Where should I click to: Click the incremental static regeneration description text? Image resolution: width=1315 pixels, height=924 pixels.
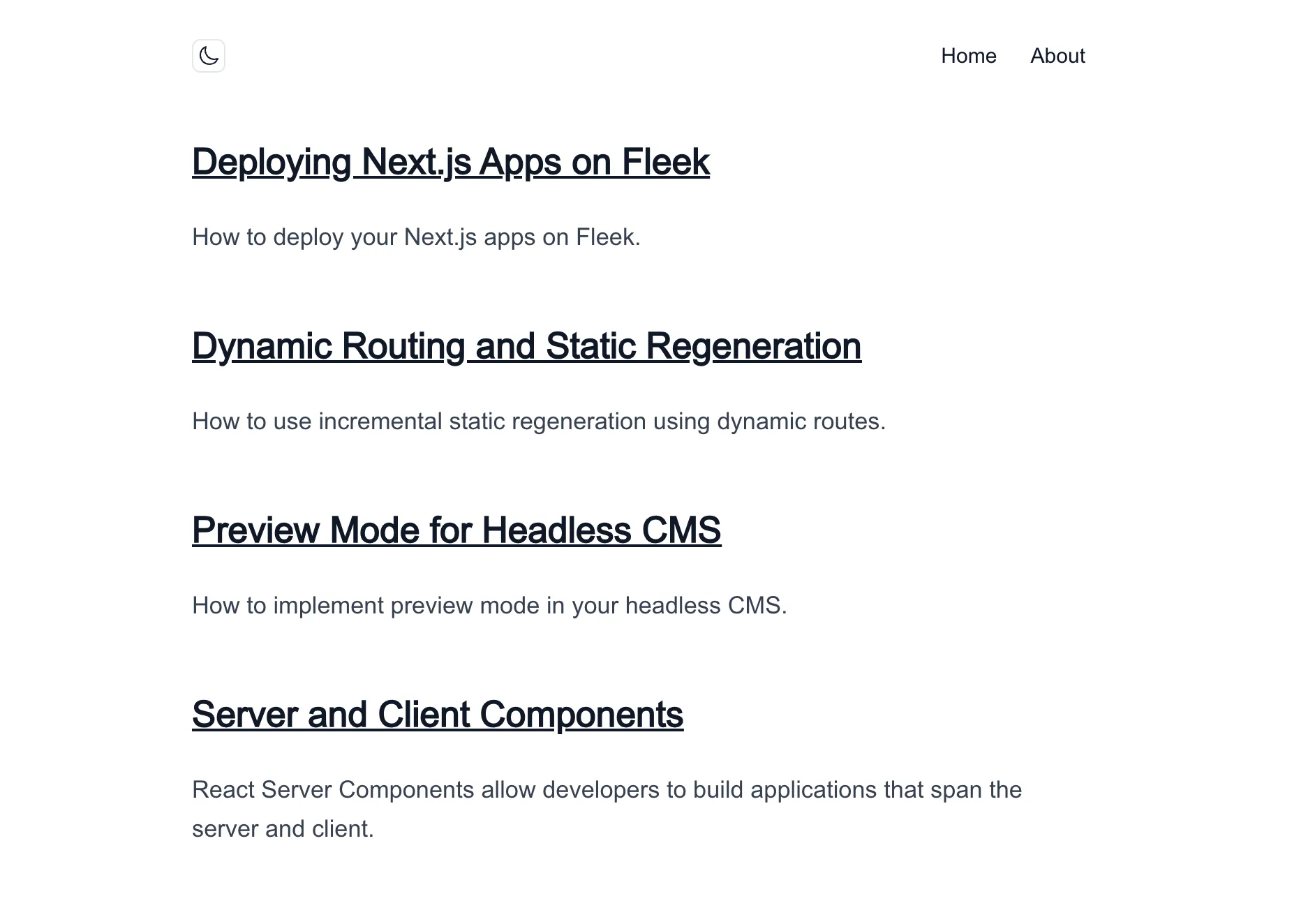[538, 422]
